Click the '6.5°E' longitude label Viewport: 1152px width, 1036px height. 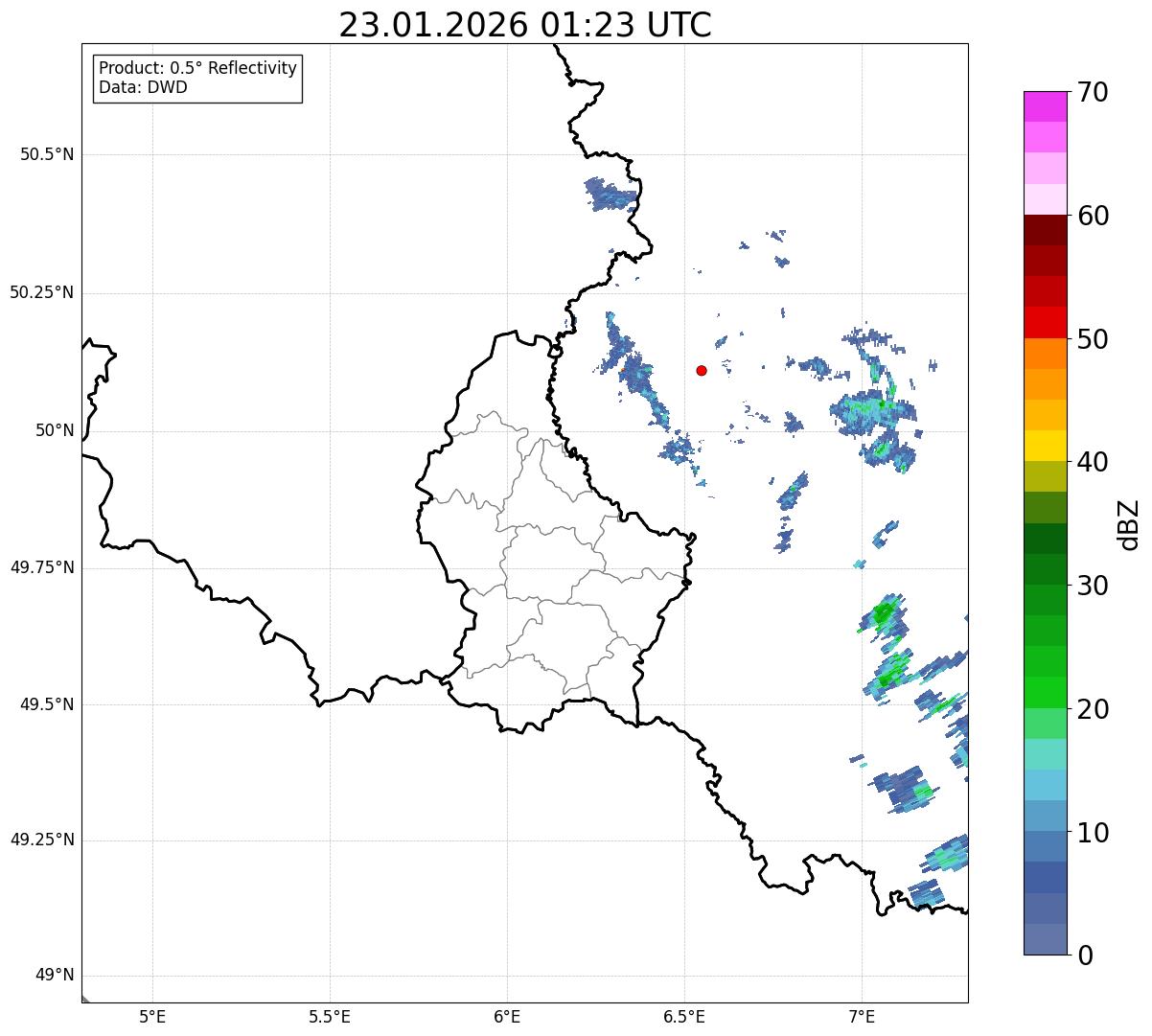tap(684, 1016)
